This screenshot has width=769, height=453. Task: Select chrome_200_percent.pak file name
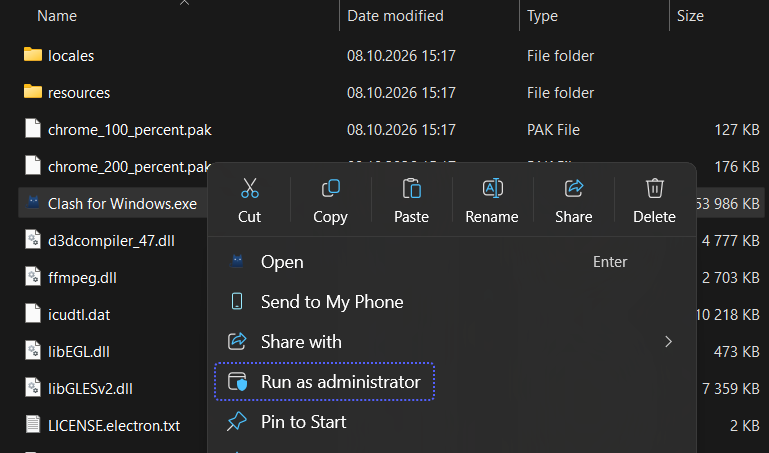(x=129, y=167)
